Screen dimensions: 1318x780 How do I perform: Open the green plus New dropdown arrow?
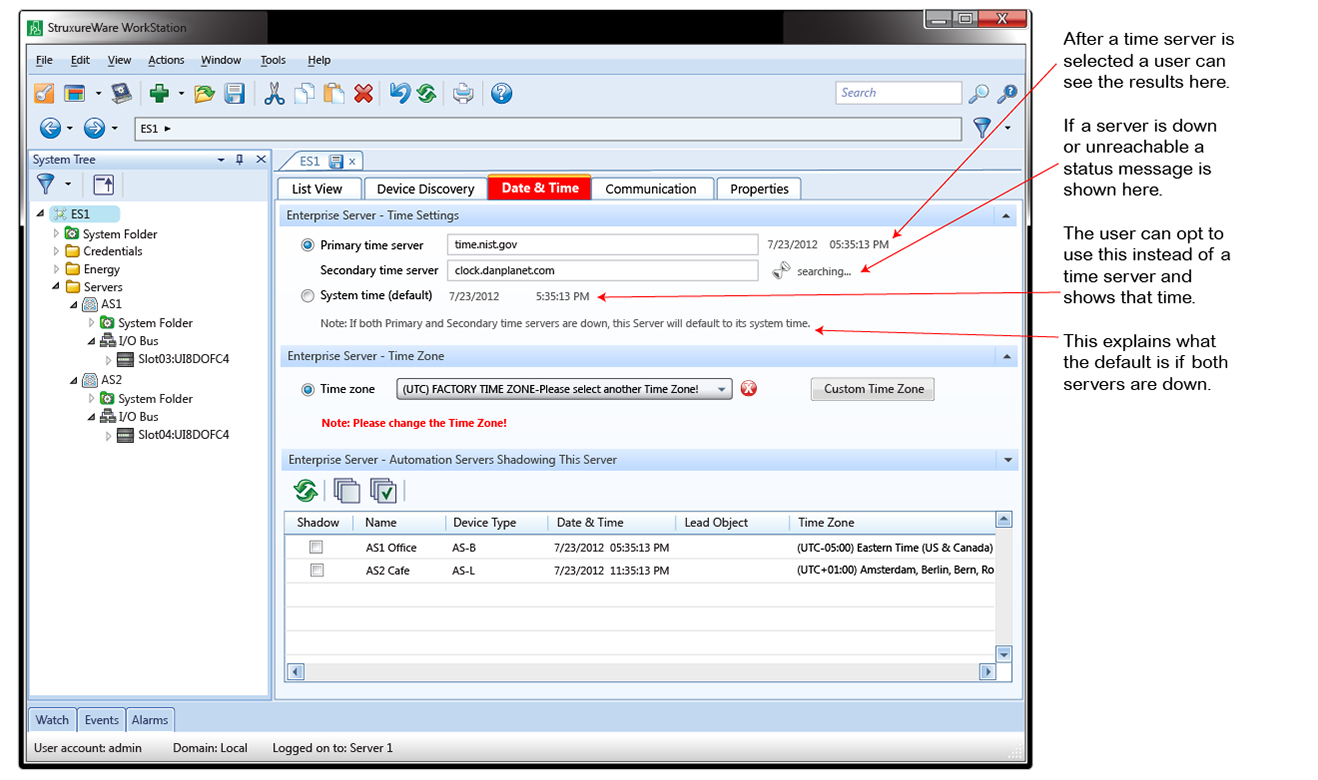pos(181,94)
